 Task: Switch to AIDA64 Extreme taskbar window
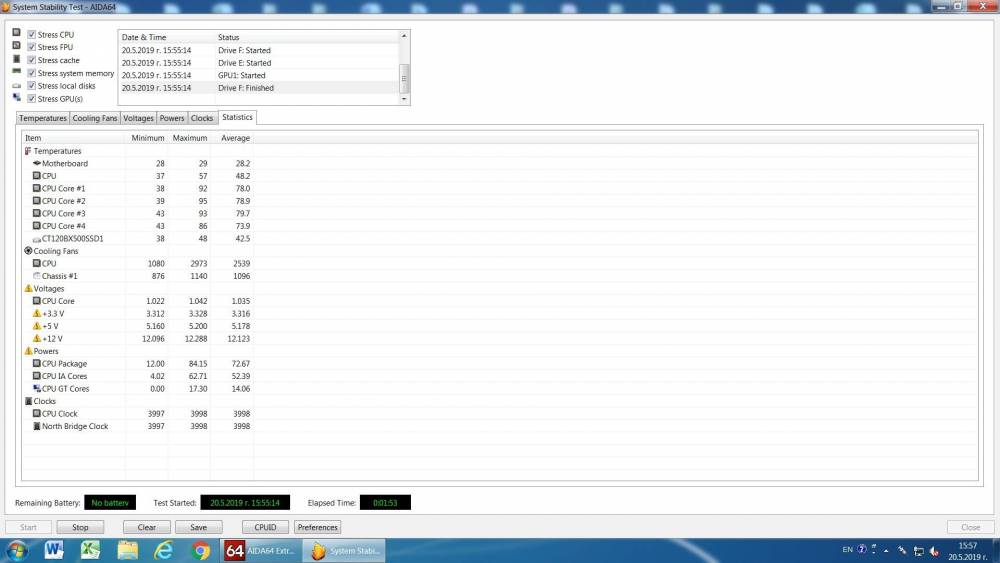(260, 550)
